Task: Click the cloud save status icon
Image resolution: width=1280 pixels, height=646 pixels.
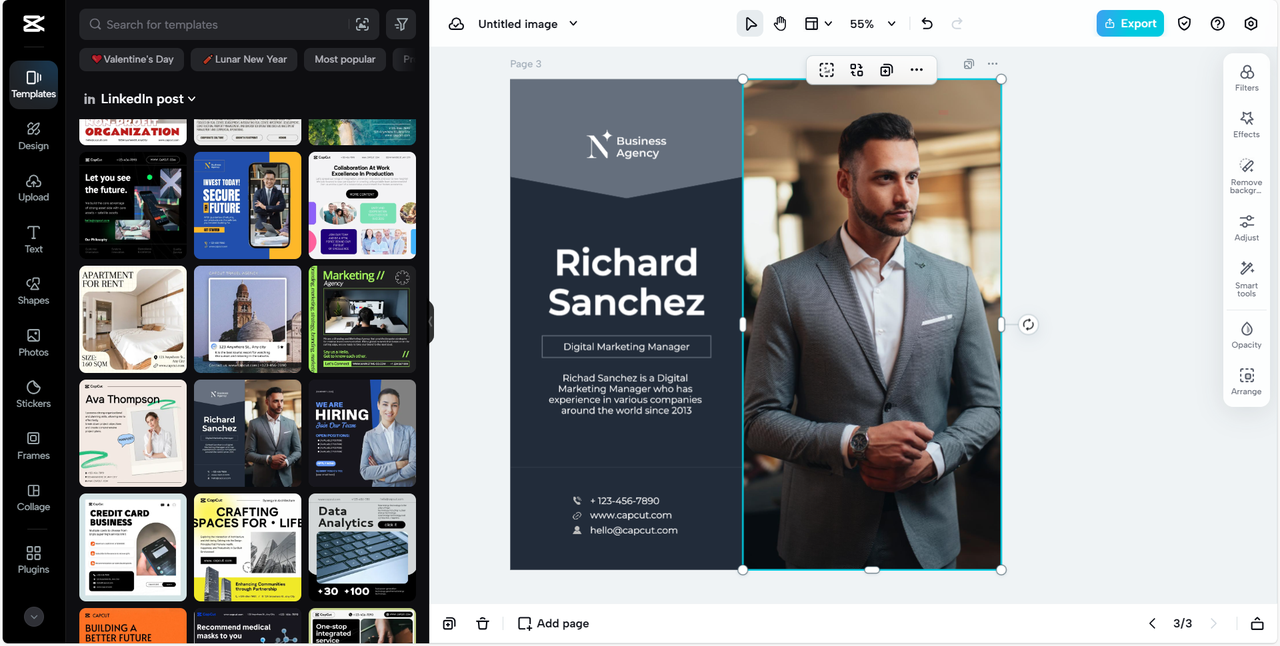Action: [x=456, y=24]
